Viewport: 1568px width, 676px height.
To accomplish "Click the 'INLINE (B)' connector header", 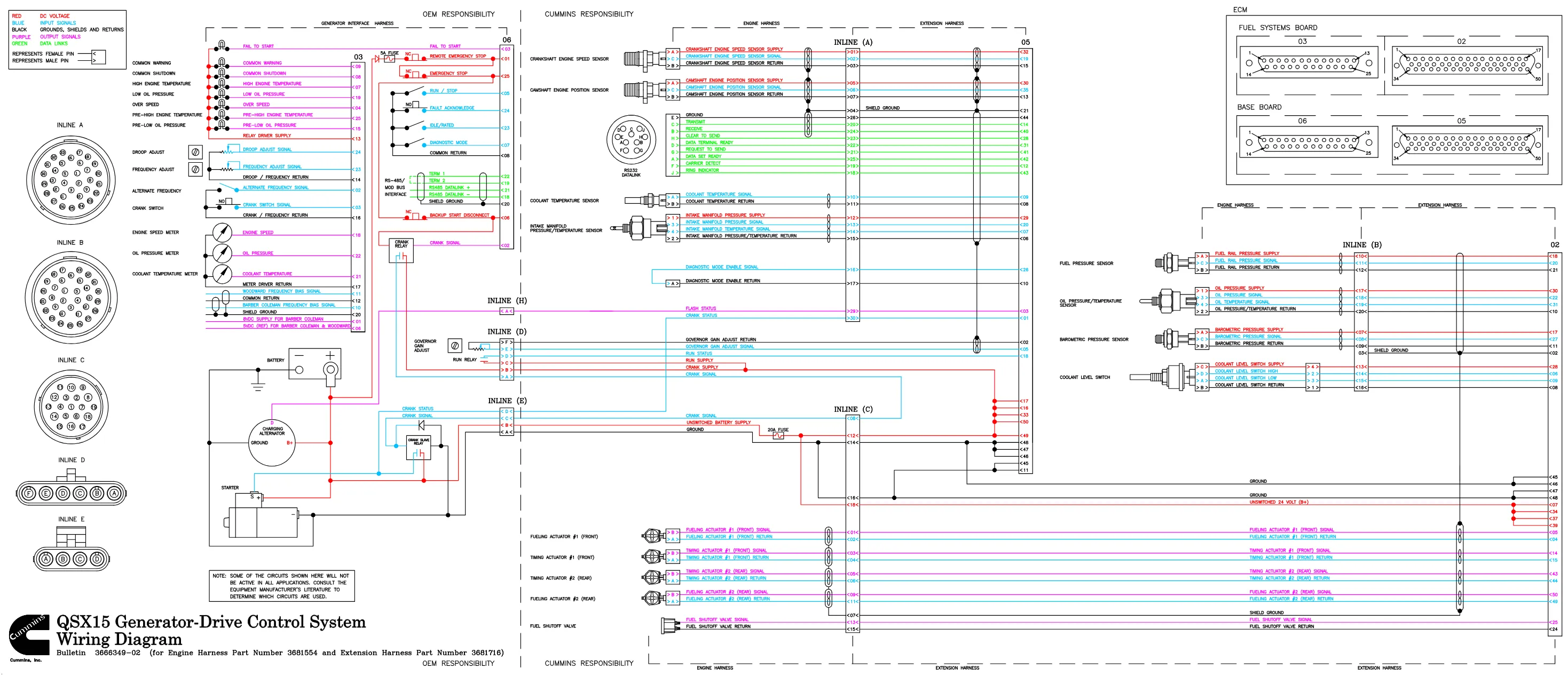I will [1361, 244].
